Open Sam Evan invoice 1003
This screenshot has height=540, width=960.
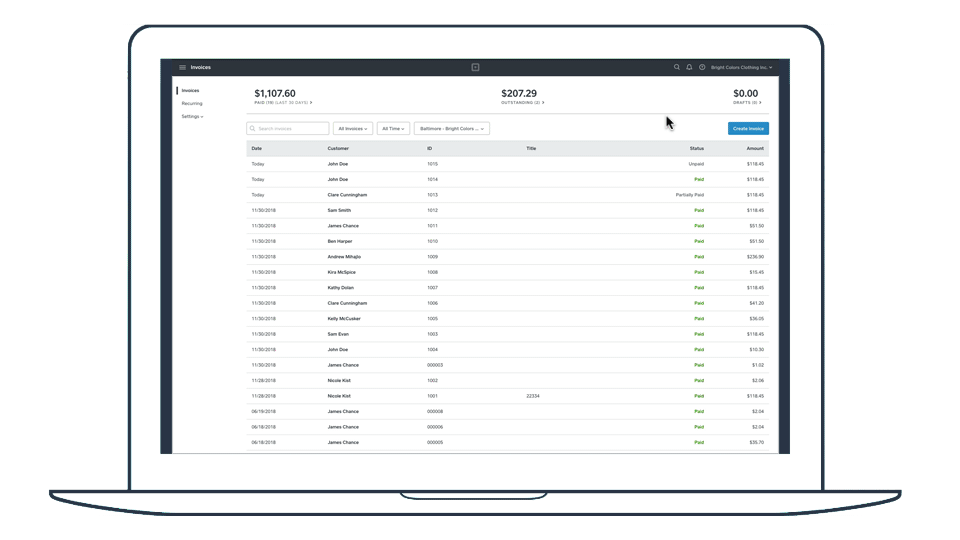coord(508,334)
